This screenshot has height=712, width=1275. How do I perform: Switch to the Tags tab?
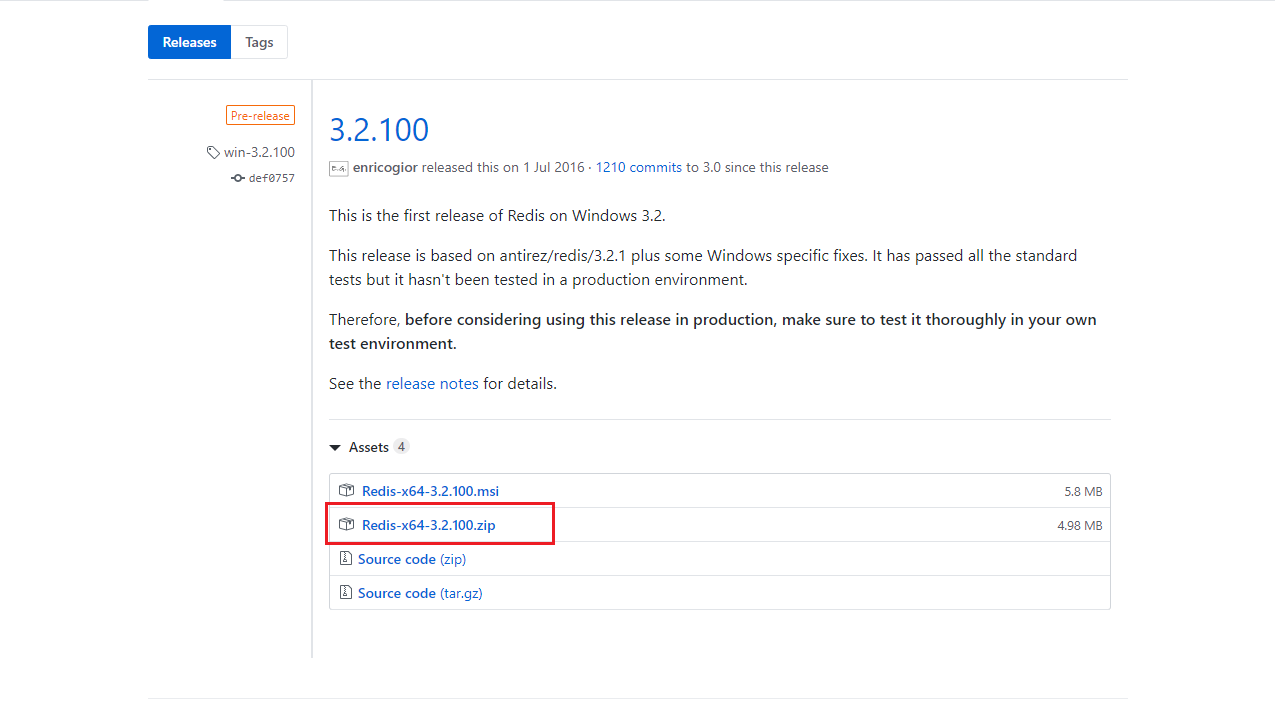click(x=259, y=42)
